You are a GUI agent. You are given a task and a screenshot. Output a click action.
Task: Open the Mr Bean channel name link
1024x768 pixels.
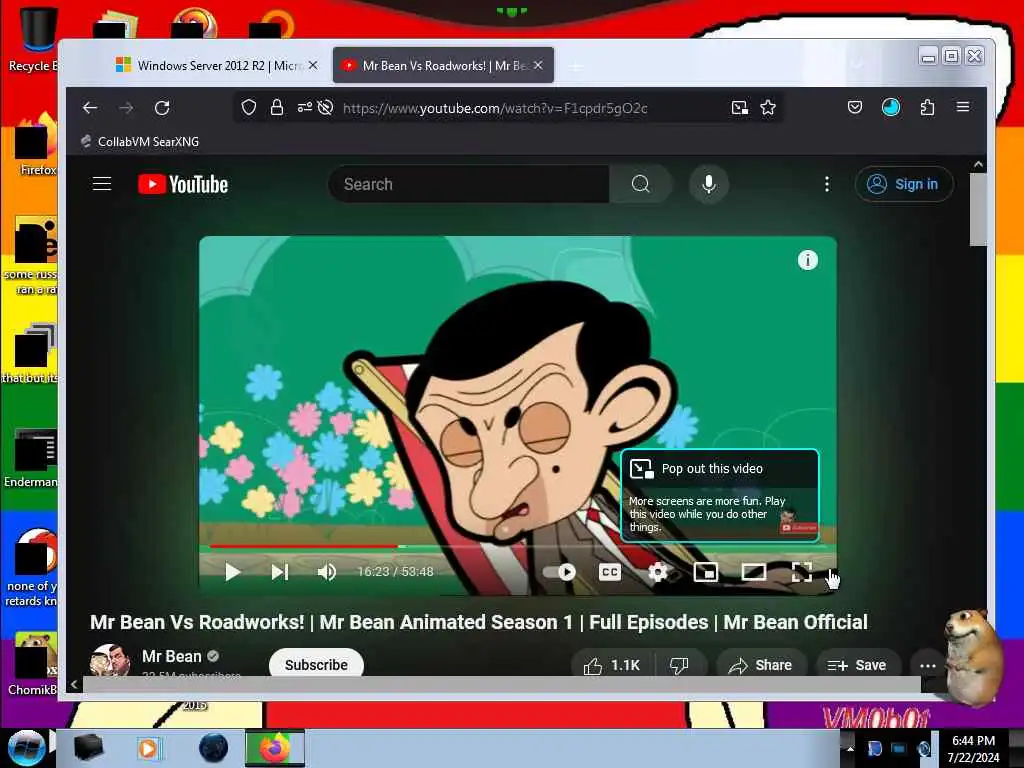(171, 656)
